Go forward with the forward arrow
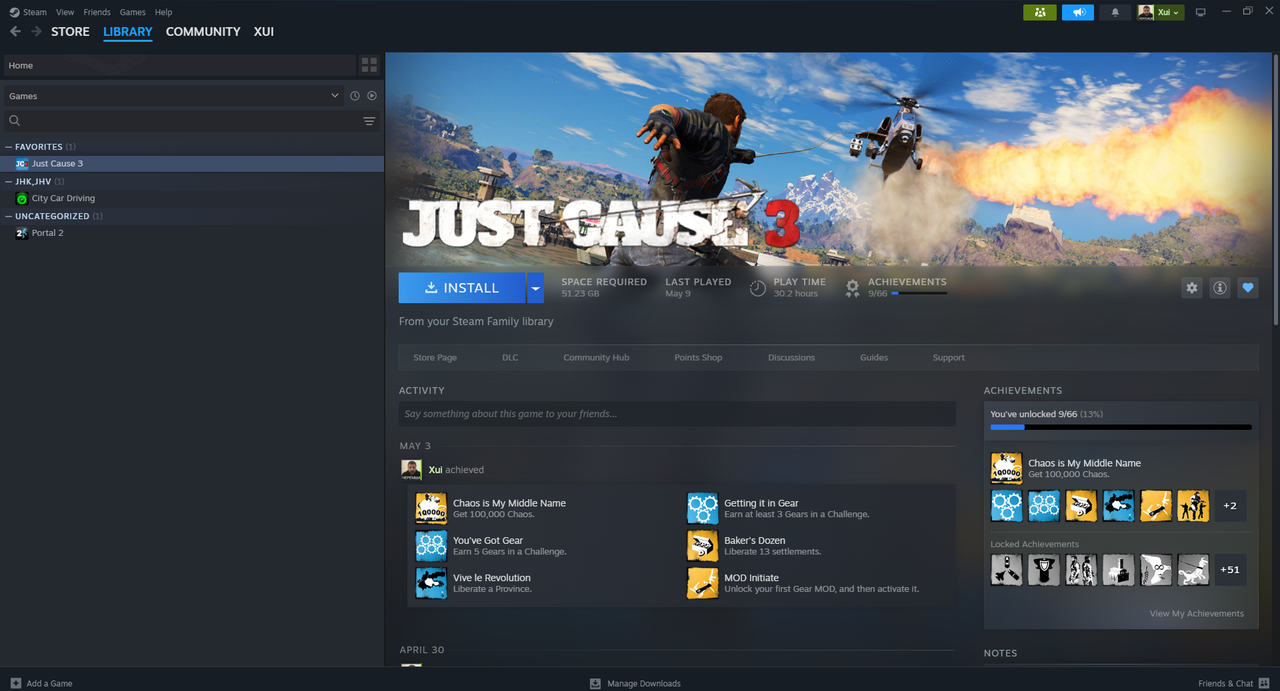The width and height of the screenshot is (1280, 691). click(x=36, y=32)
